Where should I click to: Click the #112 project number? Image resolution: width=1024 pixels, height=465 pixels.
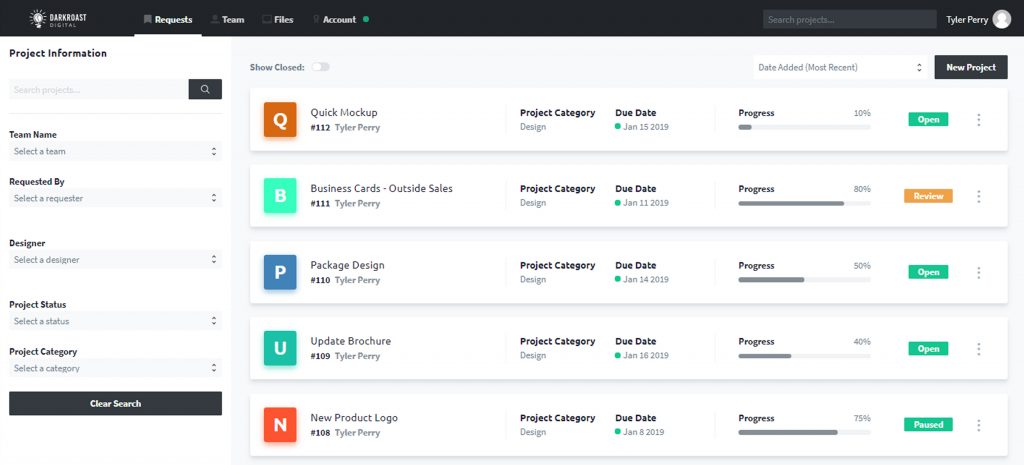(x=320, y=127)
